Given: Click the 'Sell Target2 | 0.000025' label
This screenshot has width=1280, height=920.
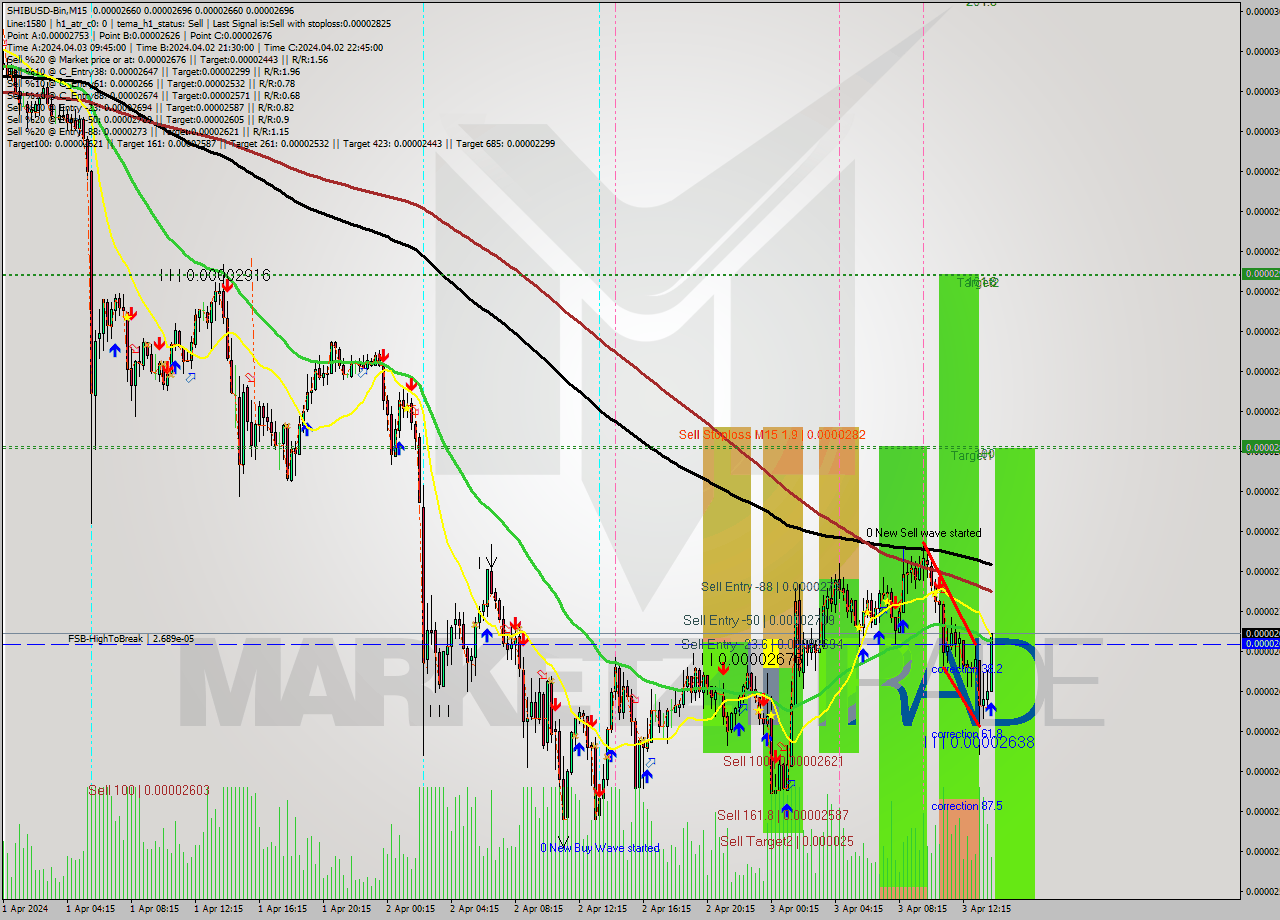Looking at the screenshot, I should pos(787,841).
